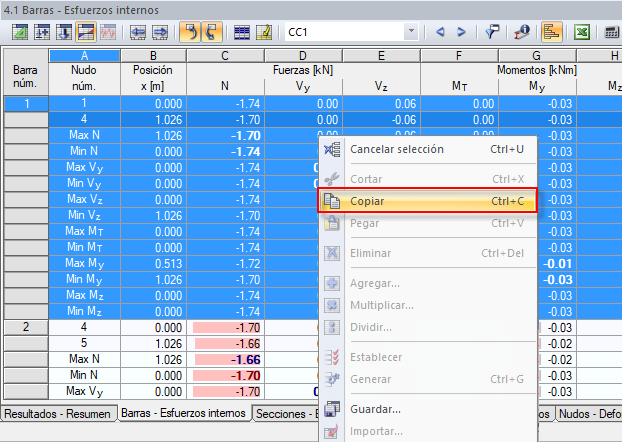
Task: Click the 'Min Vz' row label
Action: 84,215
